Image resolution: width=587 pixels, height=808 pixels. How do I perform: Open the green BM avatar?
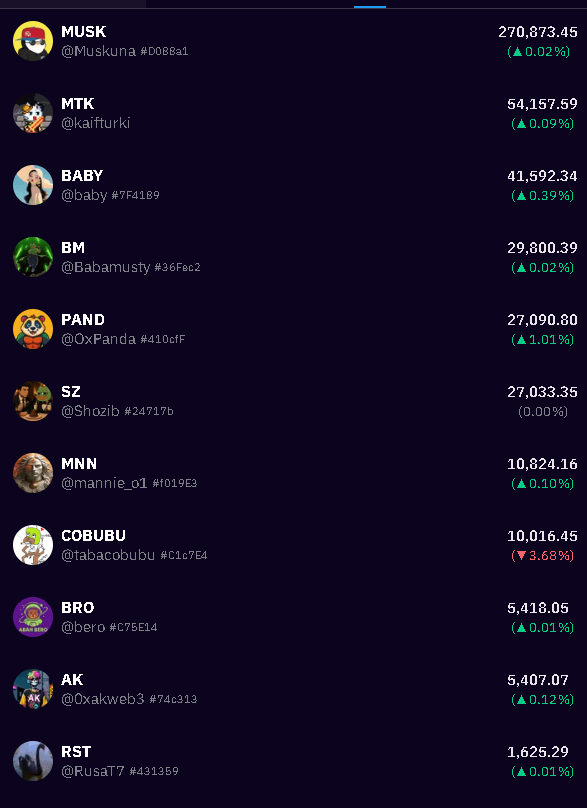pos(33,257)
